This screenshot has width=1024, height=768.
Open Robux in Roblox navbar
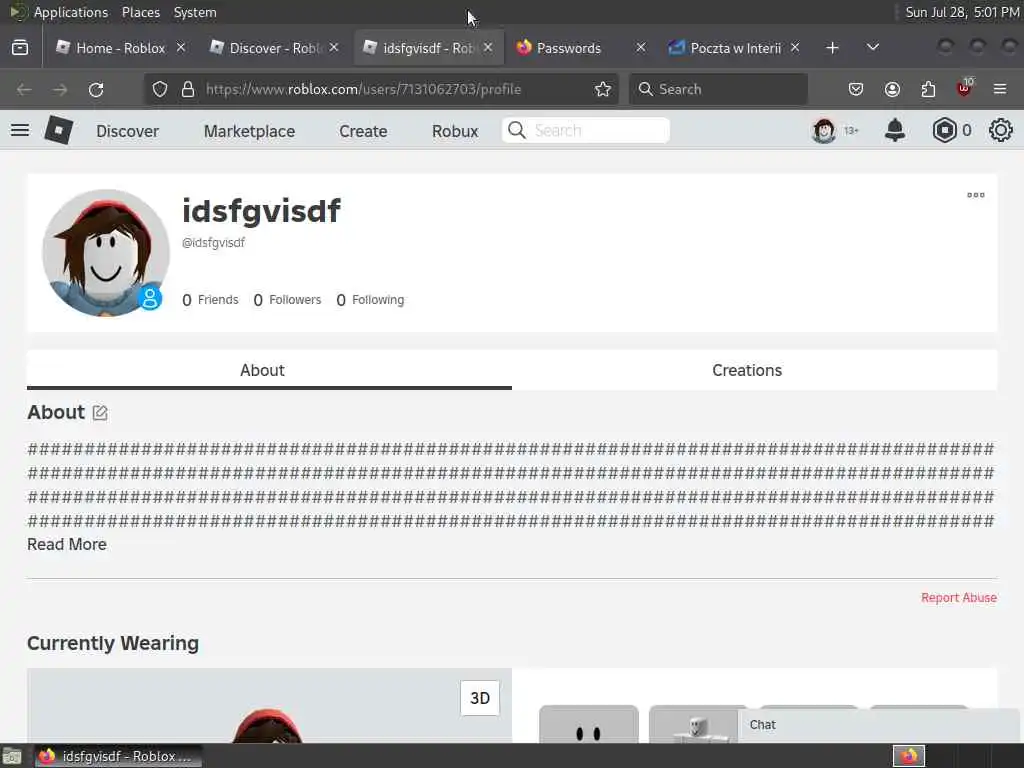455,131
